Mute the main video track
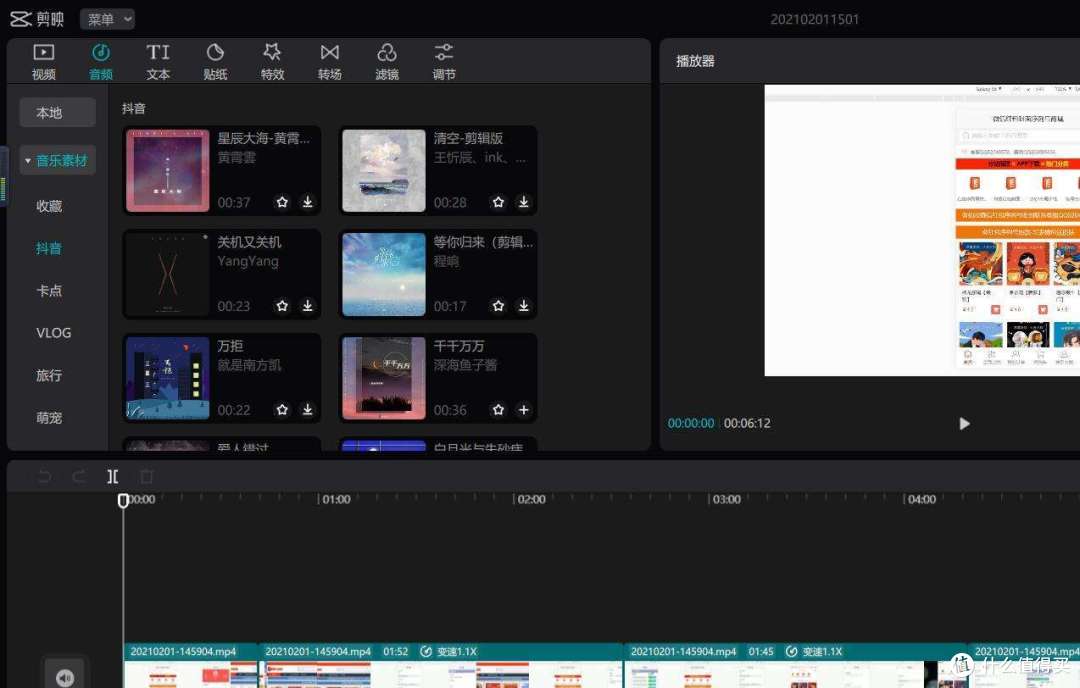The image size is (1080, 688). pyautogui.click(x=65, y=678)
